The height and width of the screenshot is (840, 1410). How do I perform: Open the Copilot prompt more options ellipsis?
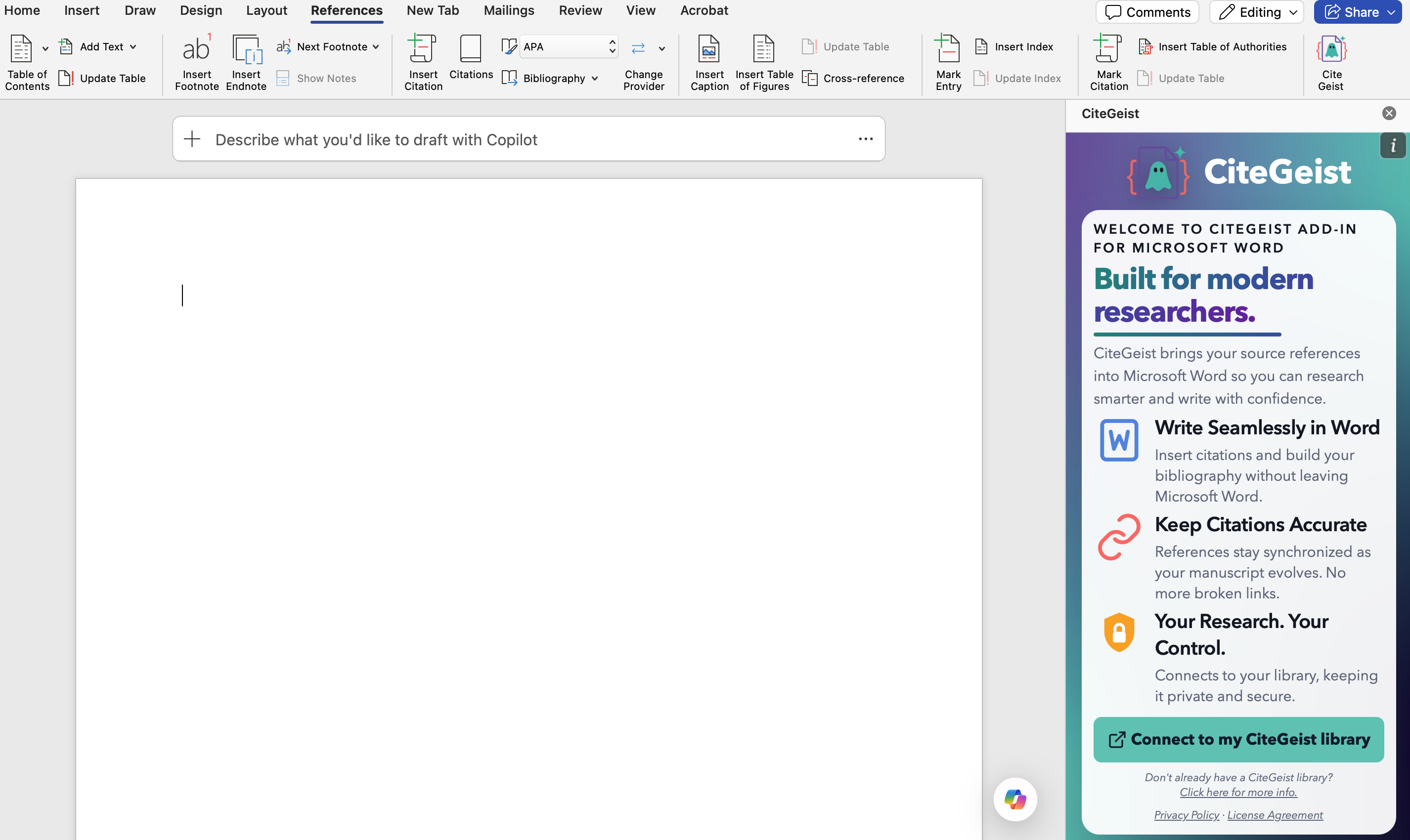pos(865,139)
